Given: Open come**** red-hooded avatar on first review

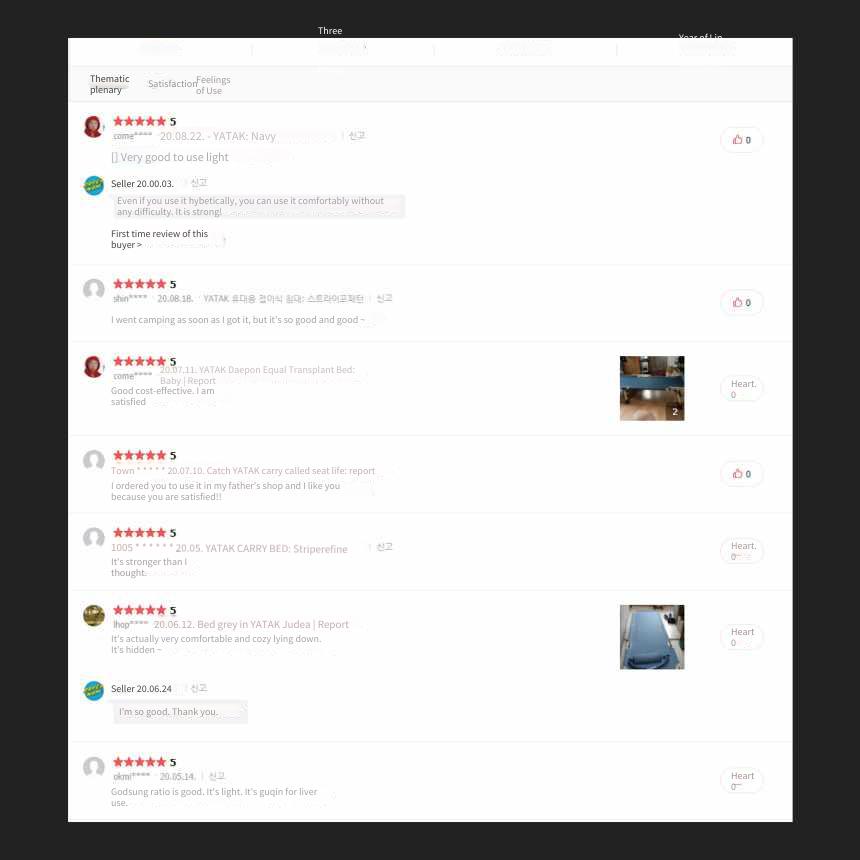Looking at the screenshot, I should (x=94, y=127).
